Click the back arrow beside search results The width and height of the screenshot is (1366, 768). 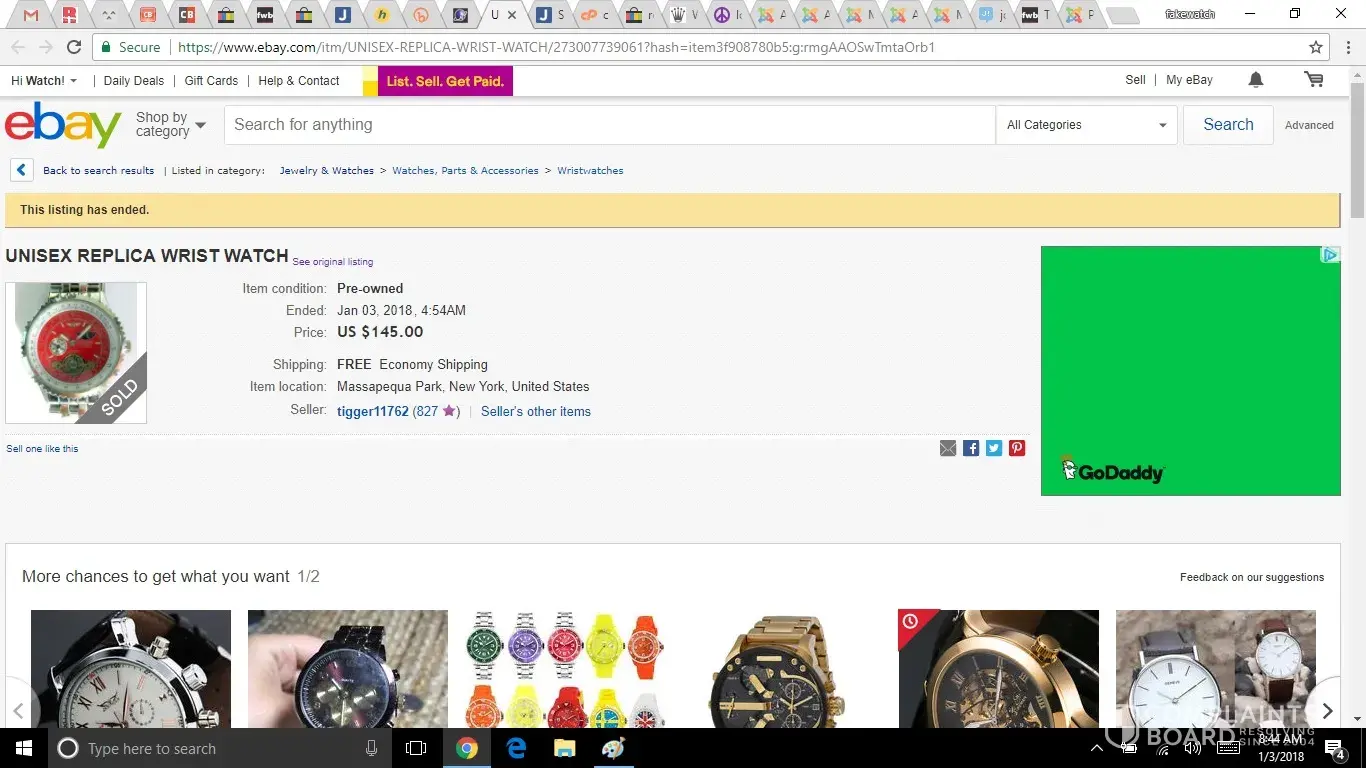(22, 170)
